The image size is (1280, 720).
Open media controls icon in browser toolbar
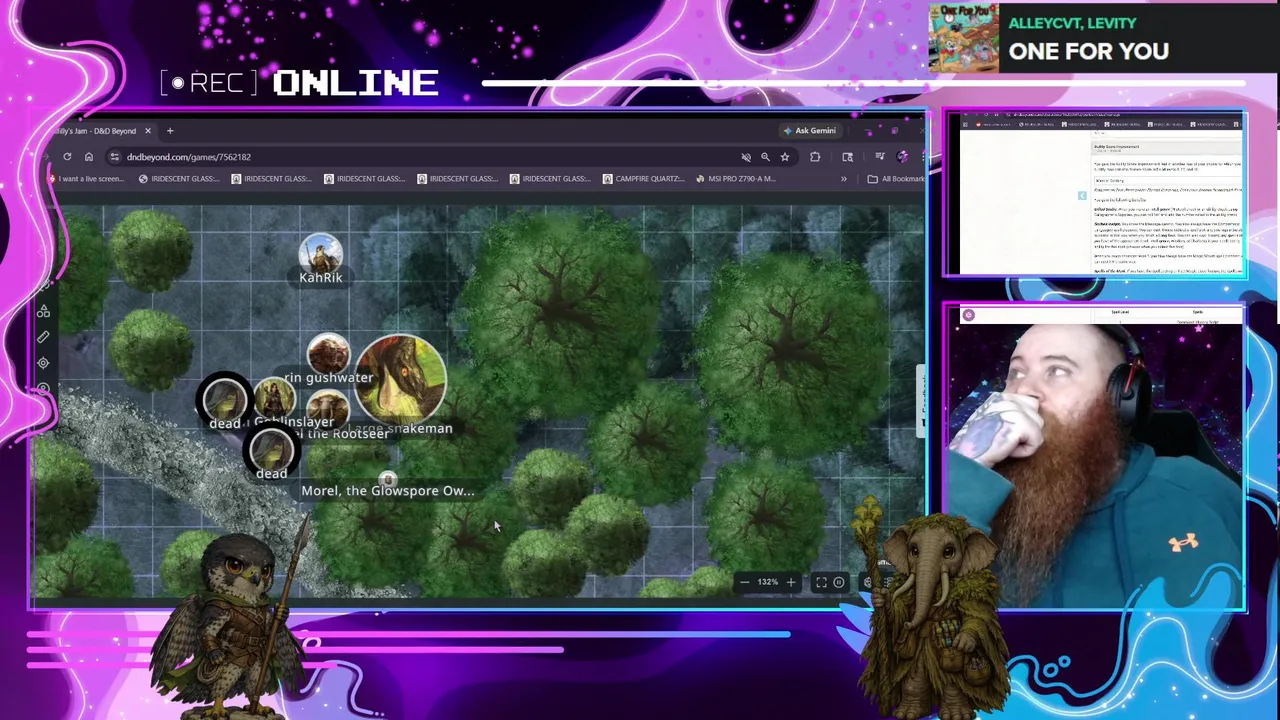[880, 157]
